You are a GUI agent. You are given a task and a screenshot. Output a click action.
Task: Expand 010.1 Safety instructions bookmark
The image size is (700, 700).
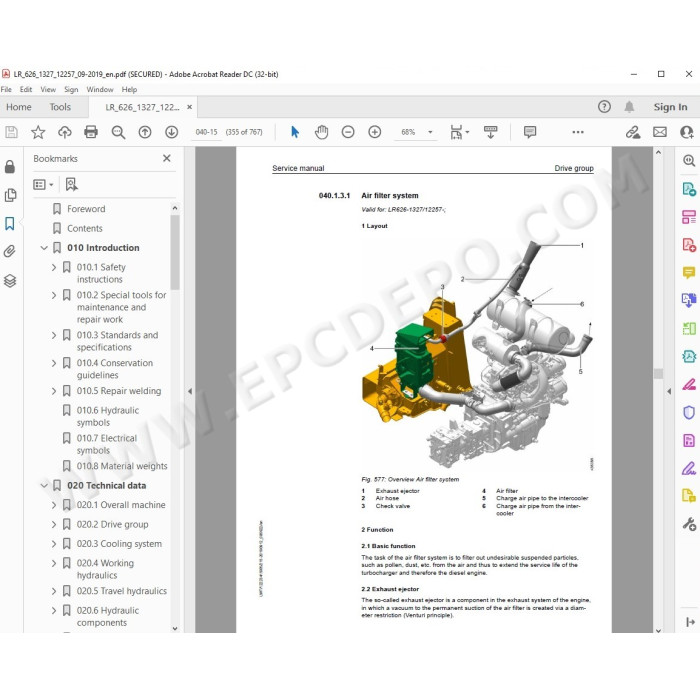[54, 267]
